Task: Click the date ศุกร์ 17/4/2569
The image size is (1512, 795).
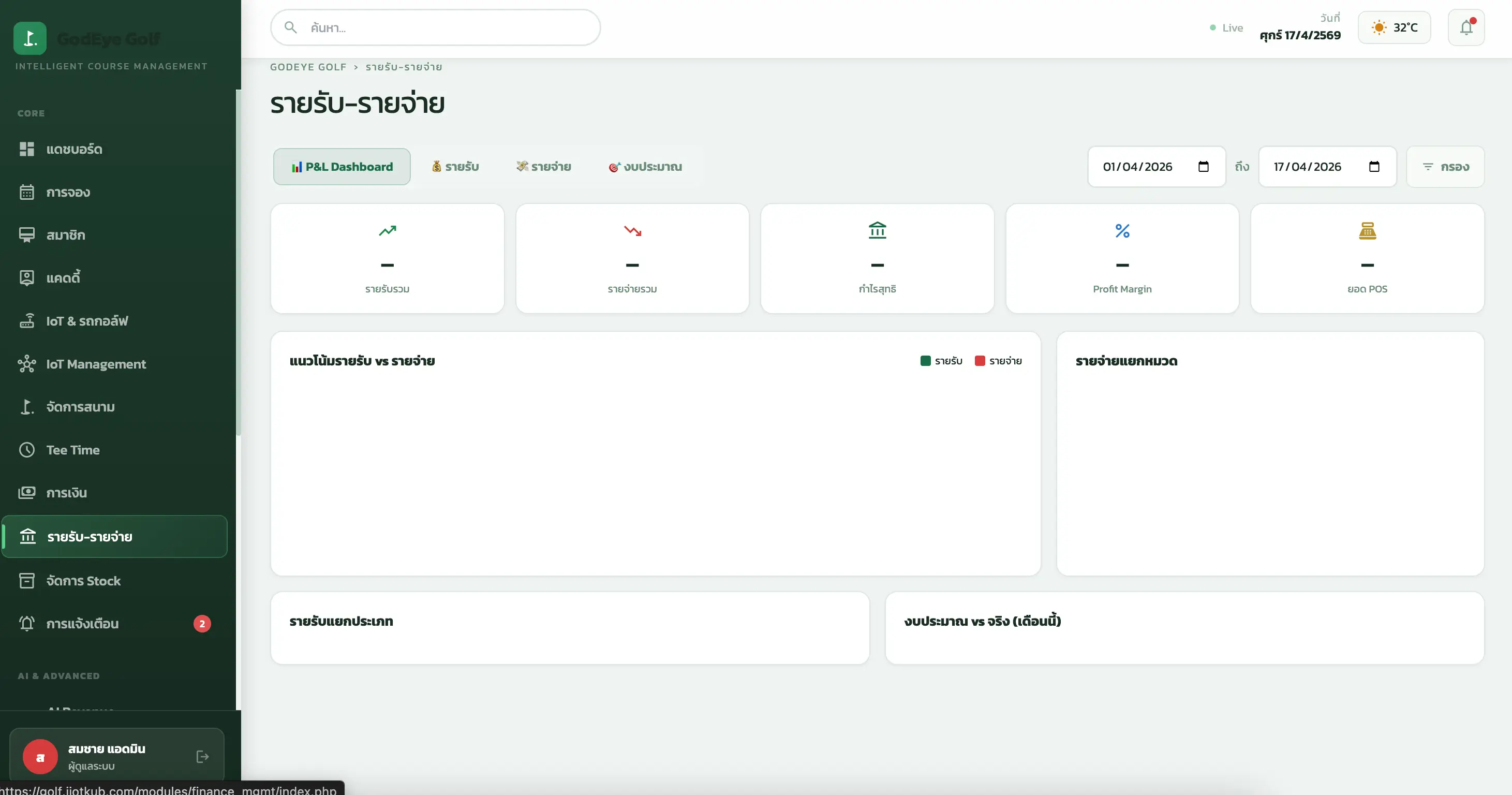Action: [x=1300, y=35]
